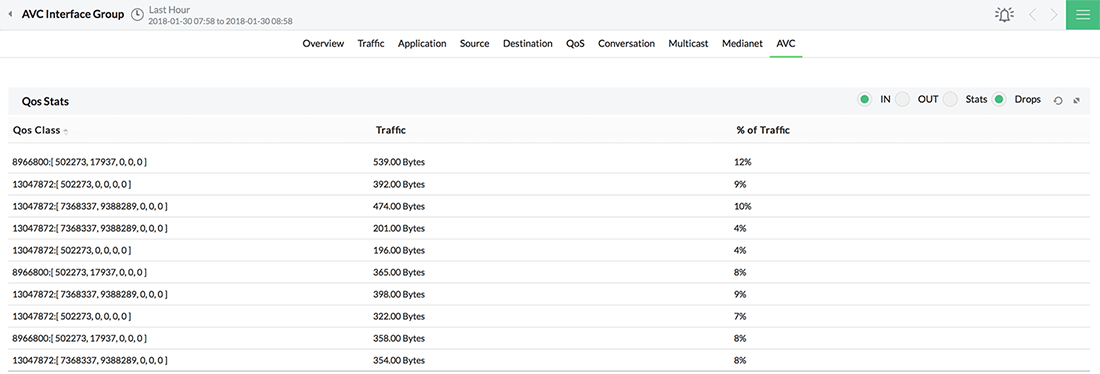Select the Qos class row with 398.00 Bytes
The width and height of the screenshot is (1100, 374).
click(550, 294)
